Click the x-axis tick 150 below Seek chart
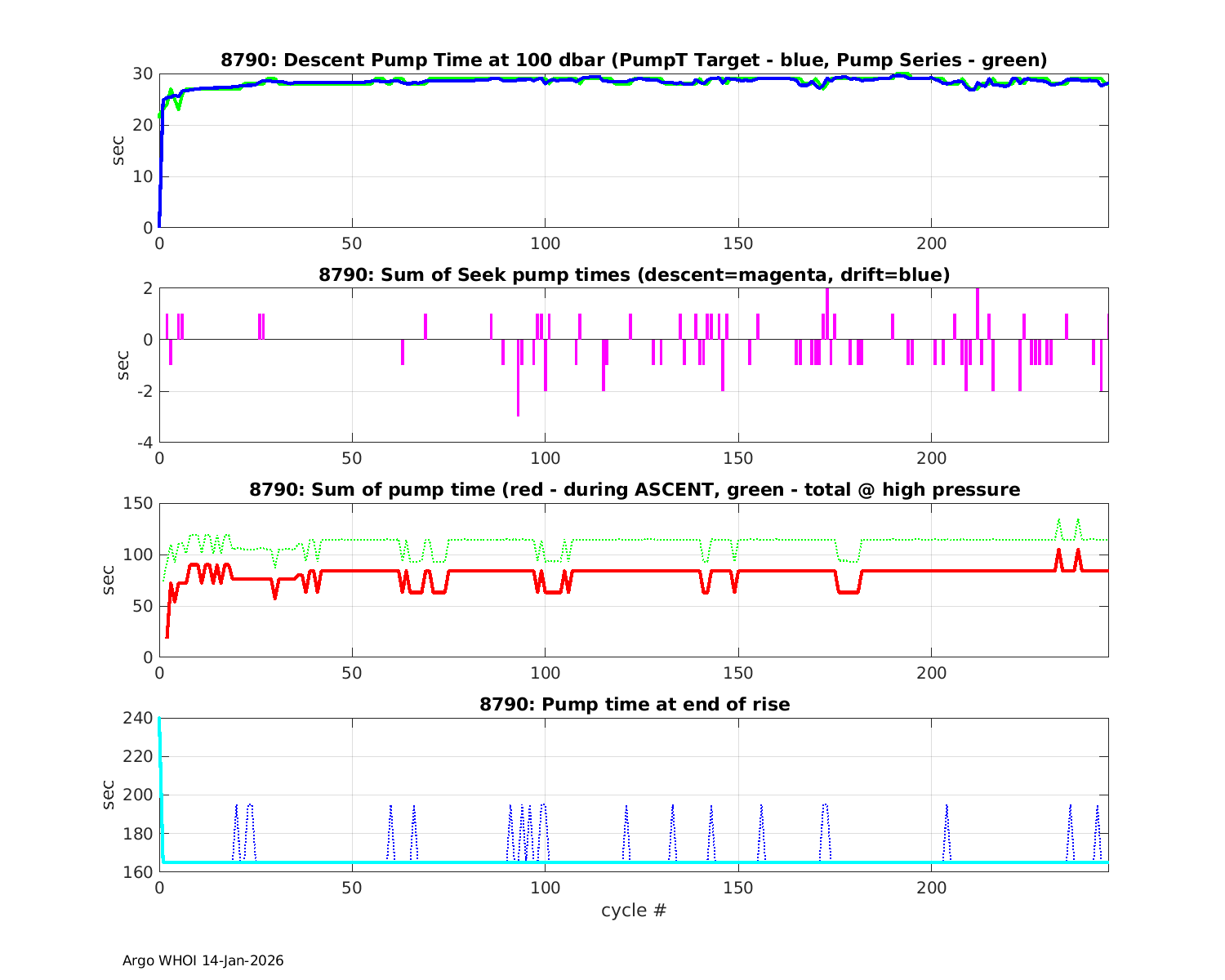1225x980 pixels. 738,458
